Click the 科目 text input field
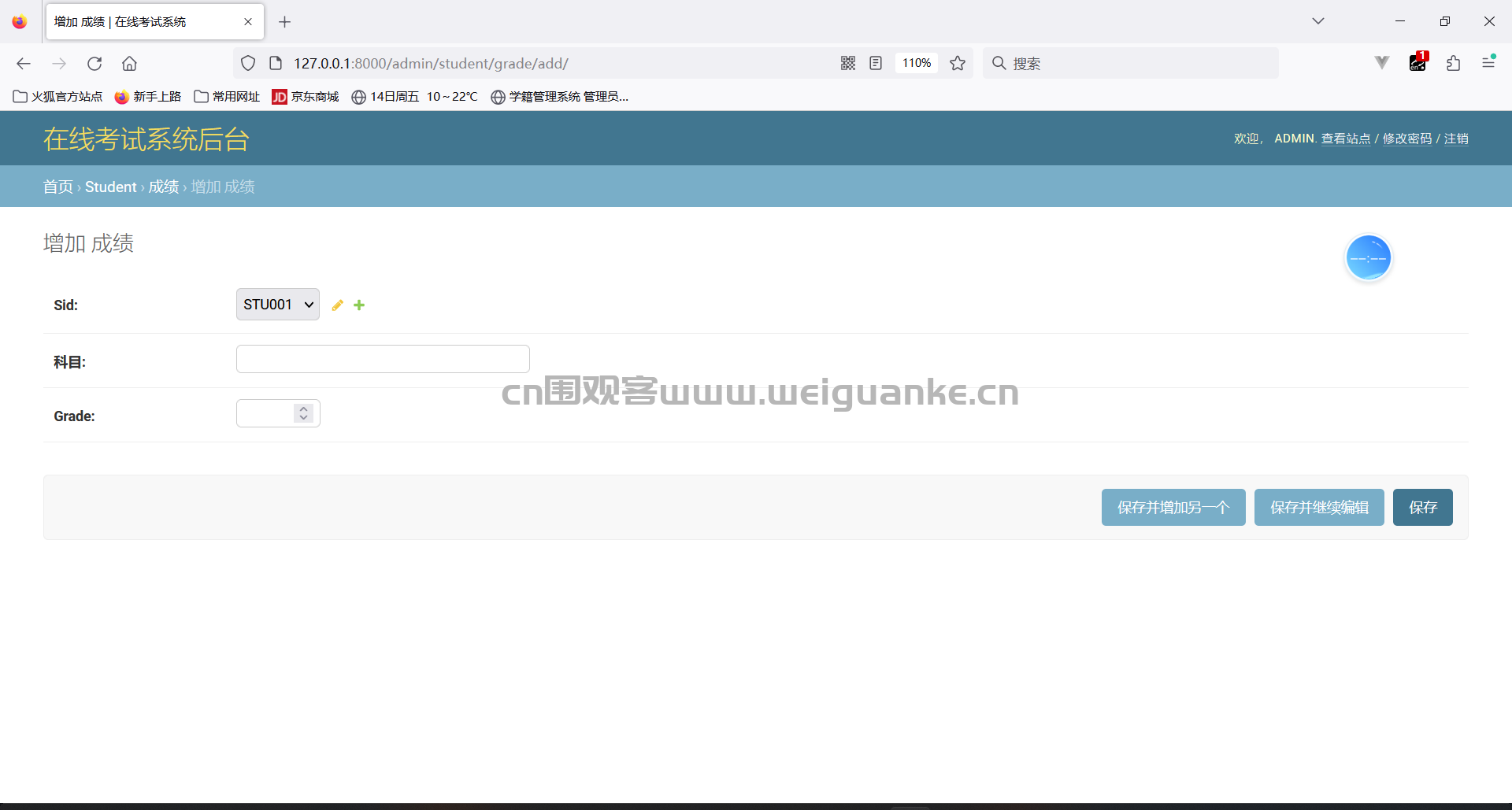The image size is (1512, 810). (x=383, y=359)
